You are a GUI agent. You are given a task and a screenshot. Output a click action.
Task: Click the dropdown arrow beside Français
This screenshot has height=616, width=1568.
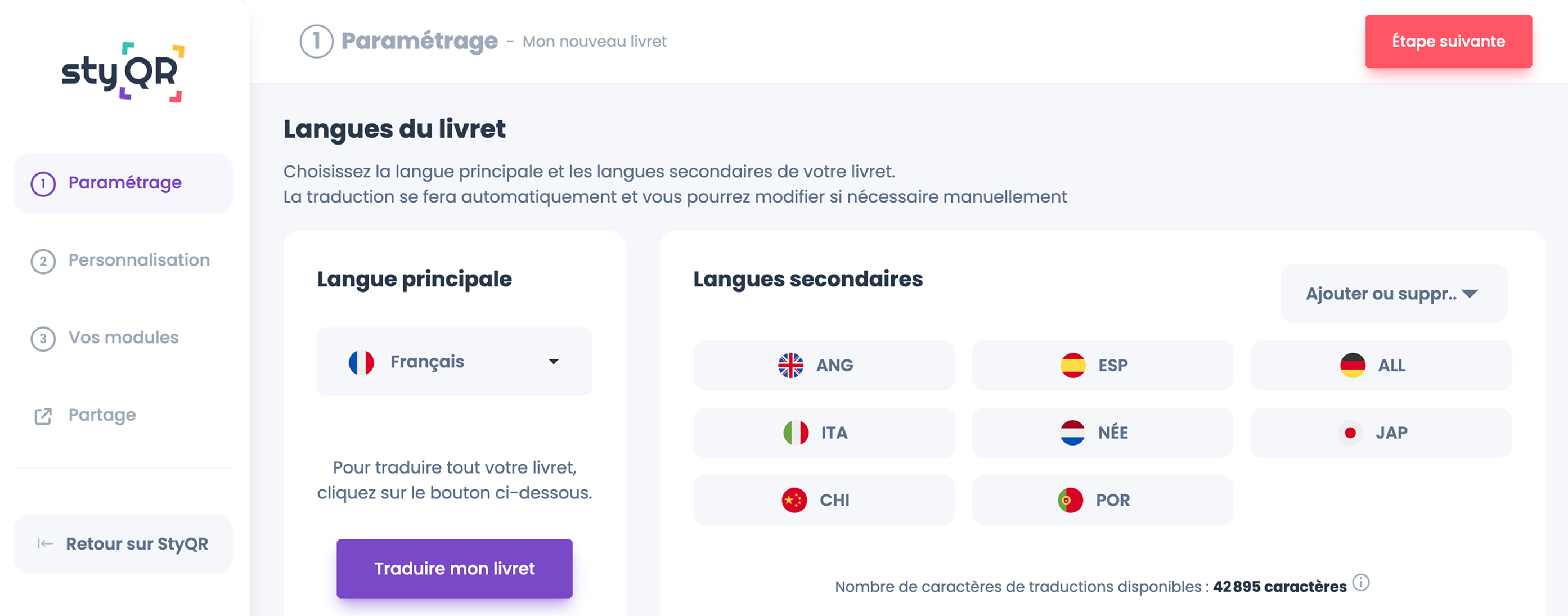[553, 362]
